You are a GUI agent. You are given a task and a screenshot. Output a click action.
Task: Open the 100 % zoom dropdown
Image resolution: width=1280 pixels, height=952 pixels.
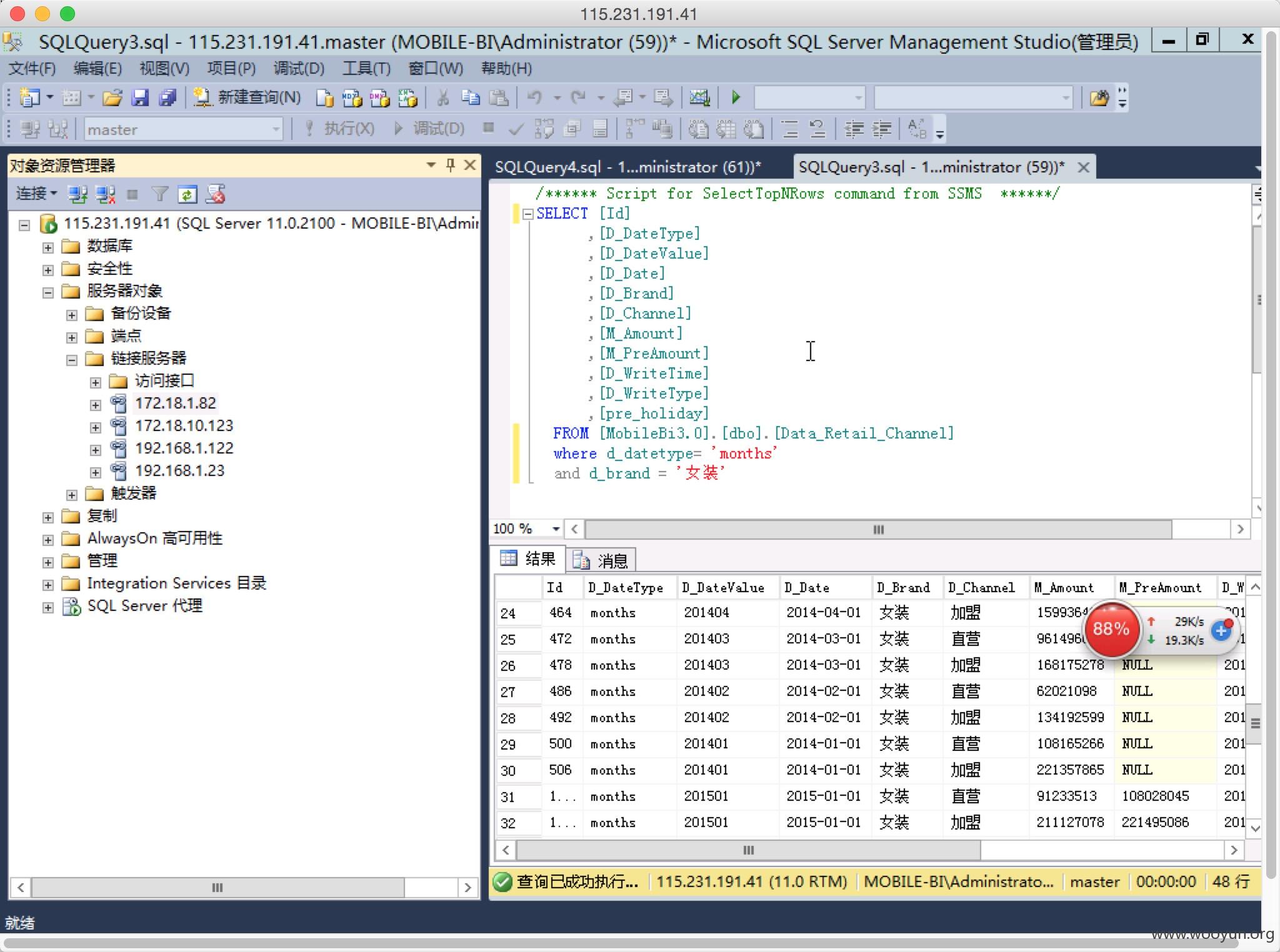pos(555,529)
